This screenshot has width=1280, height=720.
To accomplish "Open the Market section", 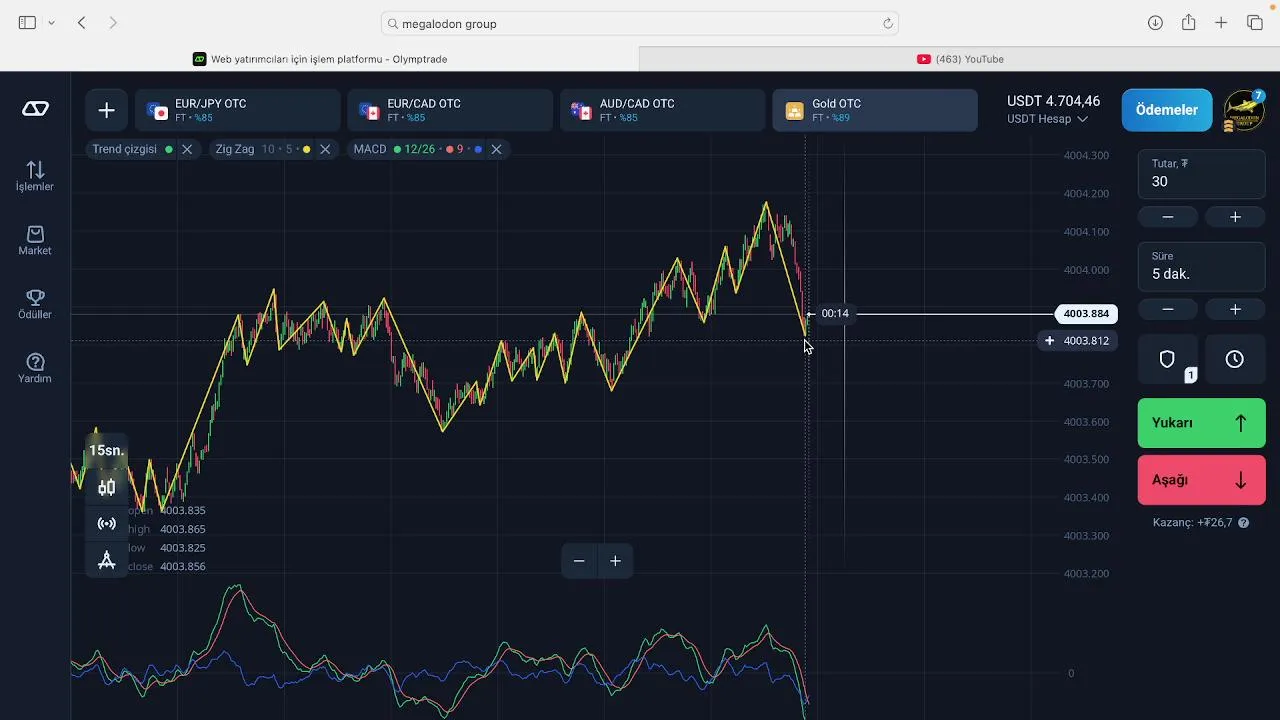I will tap(35, 240).
